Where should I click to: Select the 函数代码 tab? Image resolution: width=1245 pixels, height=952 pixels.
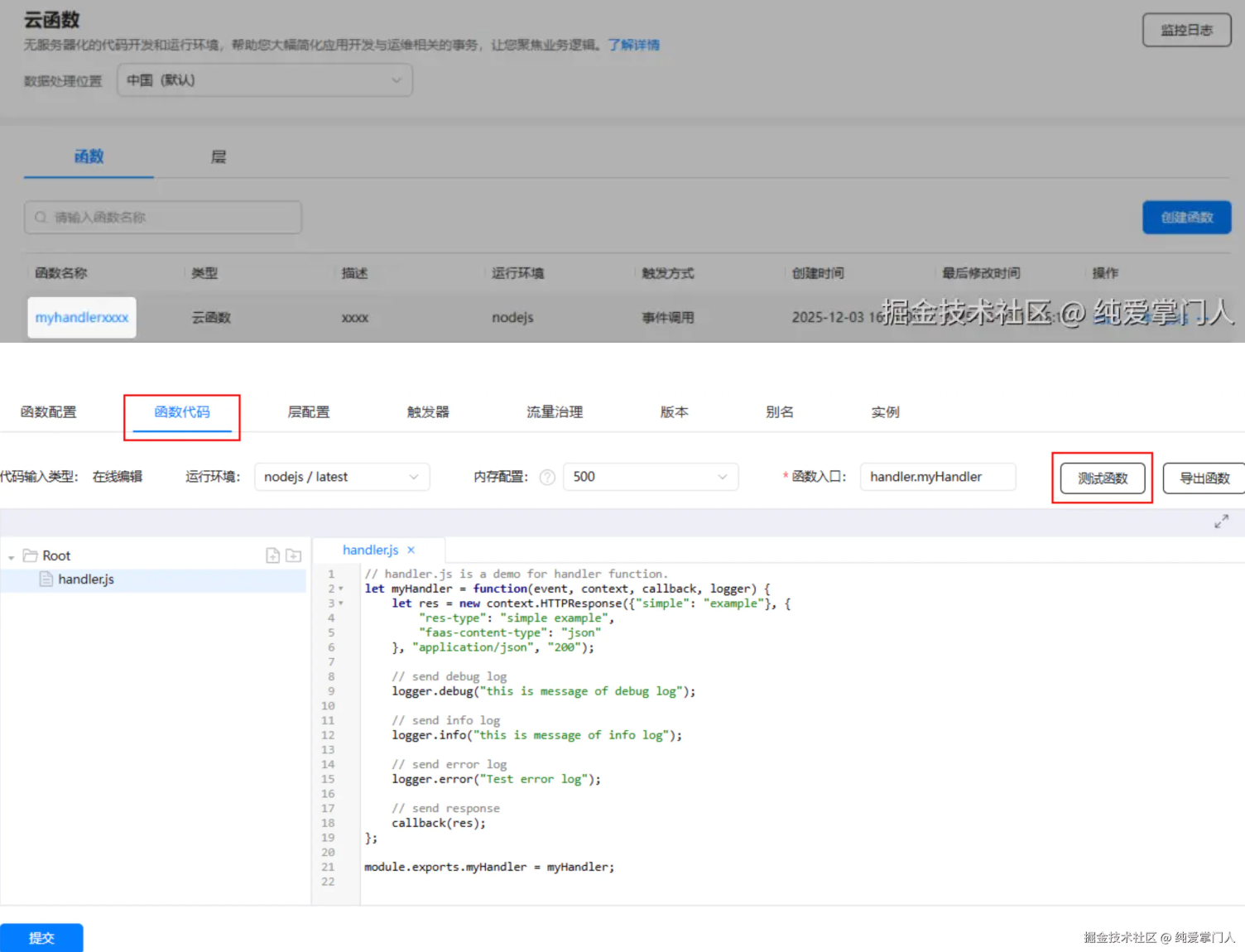click(182, 411)
